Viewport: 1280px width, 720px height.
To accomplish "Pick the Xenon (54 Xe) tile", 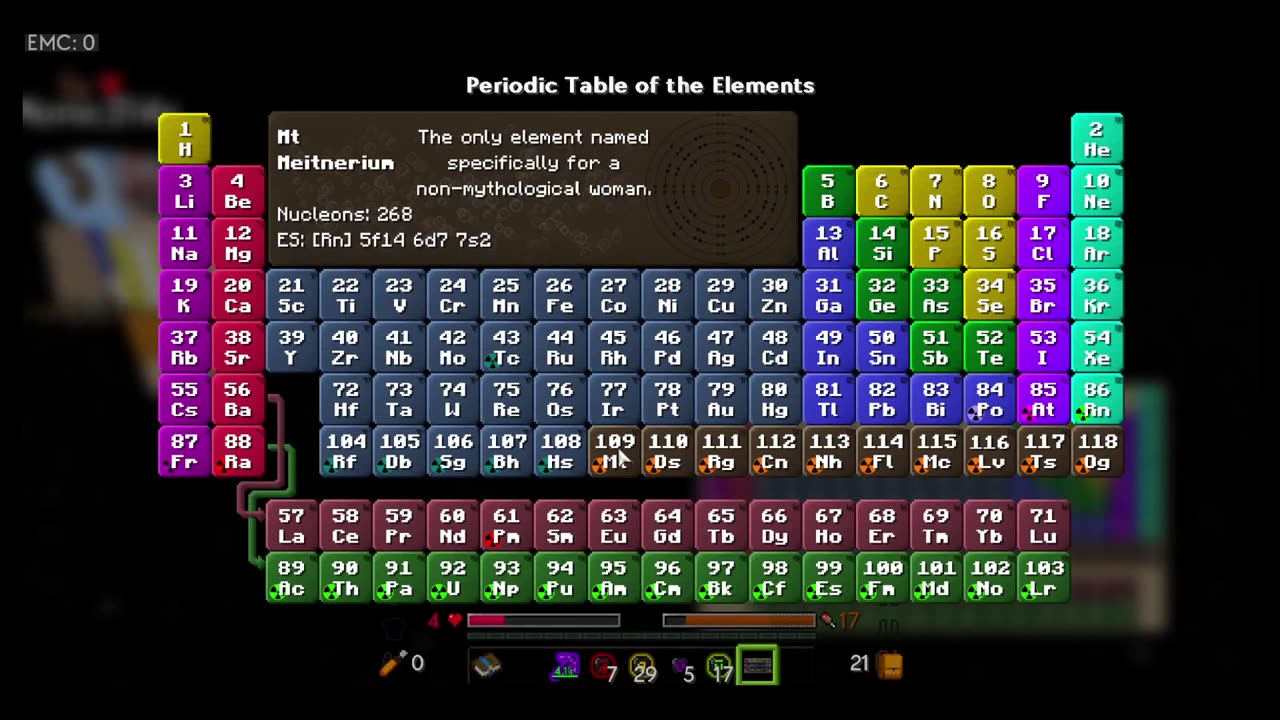I will 1097,347.
